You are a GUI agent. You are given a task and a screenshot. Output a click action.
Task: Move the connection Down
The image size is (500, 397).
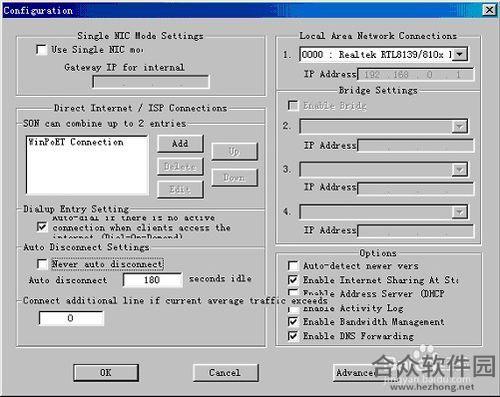point(234,177)
